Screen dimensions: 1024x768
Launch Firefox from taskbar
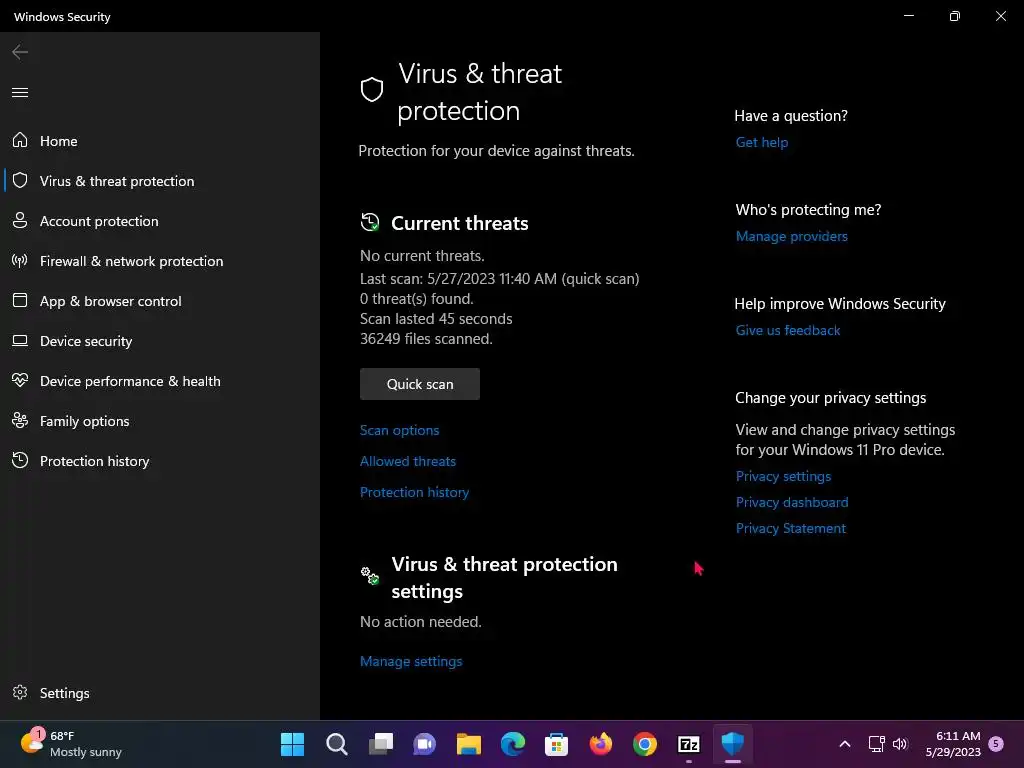click(x=601, y=744)
